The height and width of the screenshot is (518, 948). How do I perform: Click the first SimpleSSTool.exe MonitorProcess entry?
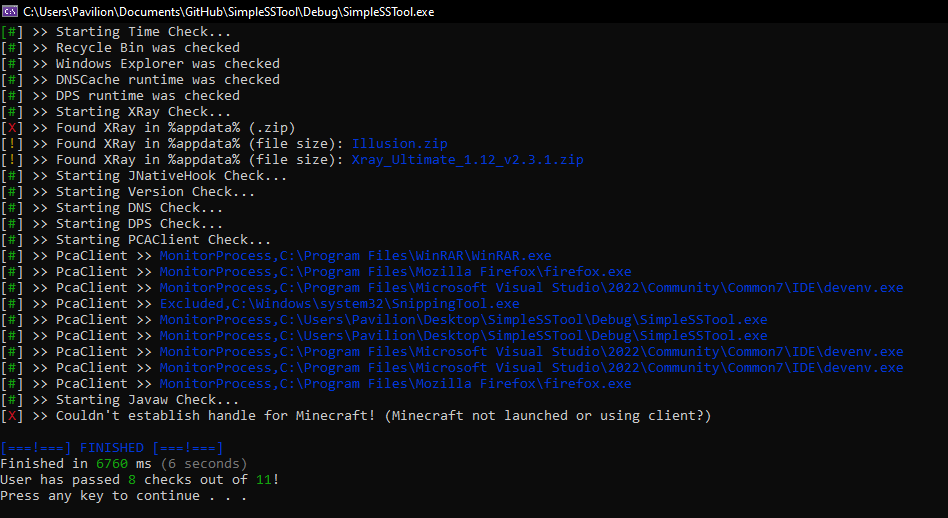(463, 320)
